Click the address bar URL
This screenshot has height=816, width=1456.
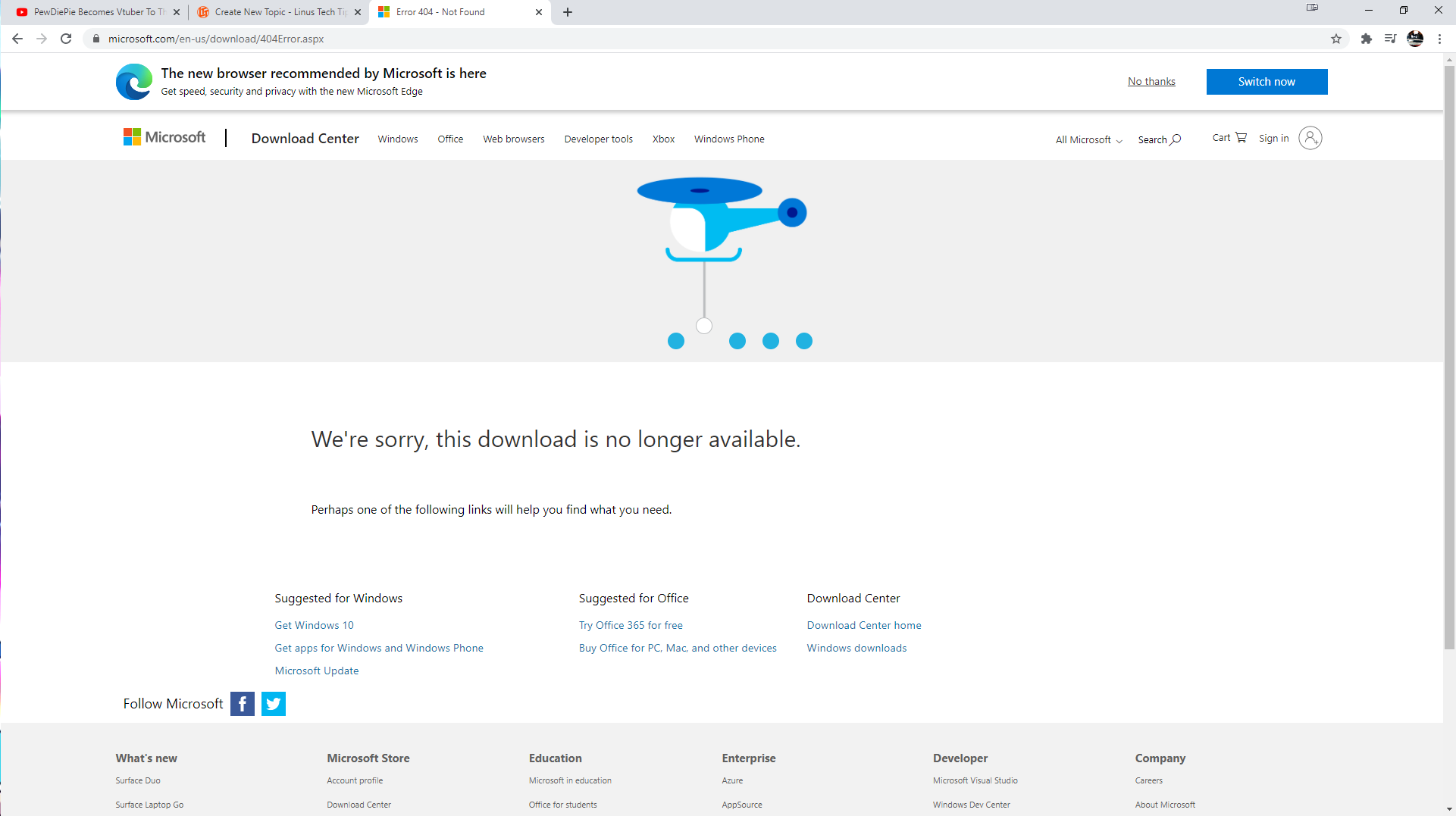coord(216,39)
